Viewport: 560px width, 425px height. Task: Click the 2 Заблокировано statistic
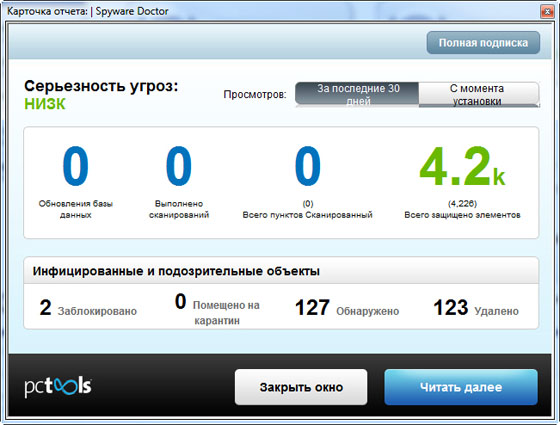tap(88, 308)
